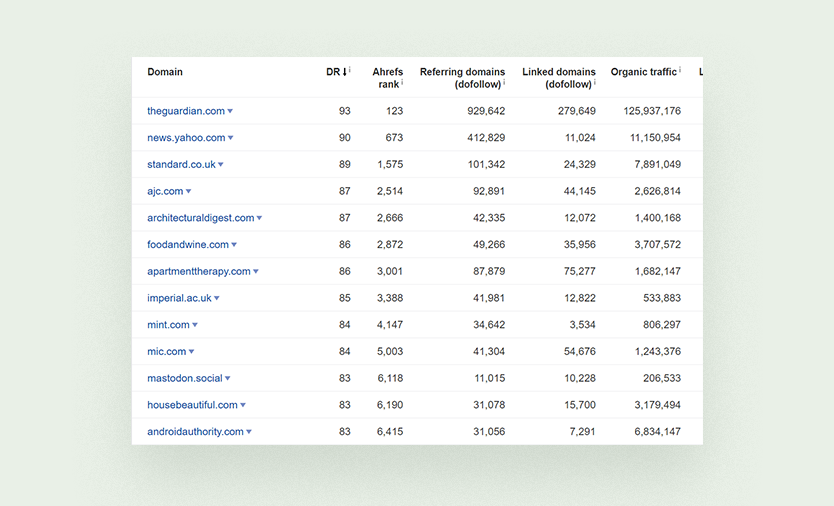Sort by Referring domains (dofollow) header
Image resolution: width=834 pixels, height=506 pixels.
462,78
